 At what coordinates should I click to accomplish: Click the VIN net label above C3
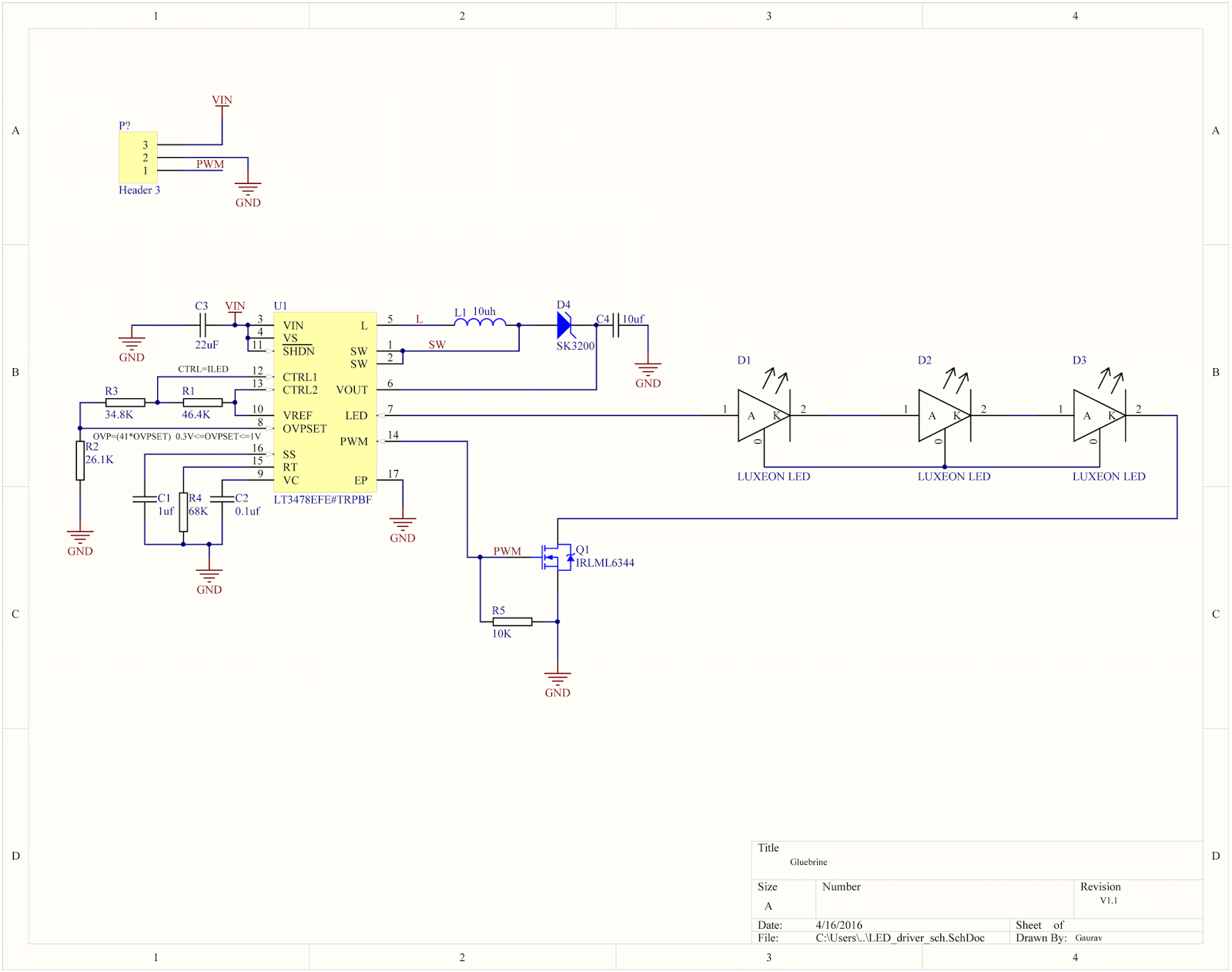pos(234,306)
